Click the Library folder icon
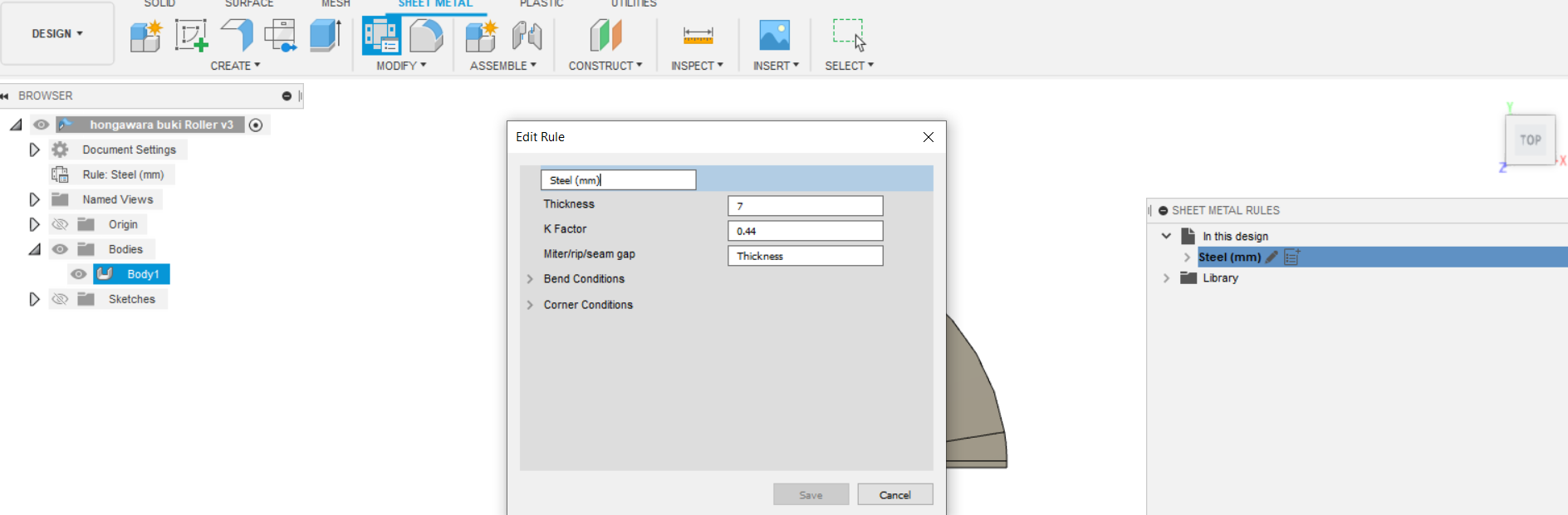The width and height of the screenshot is (1568, 515). 1188,278
